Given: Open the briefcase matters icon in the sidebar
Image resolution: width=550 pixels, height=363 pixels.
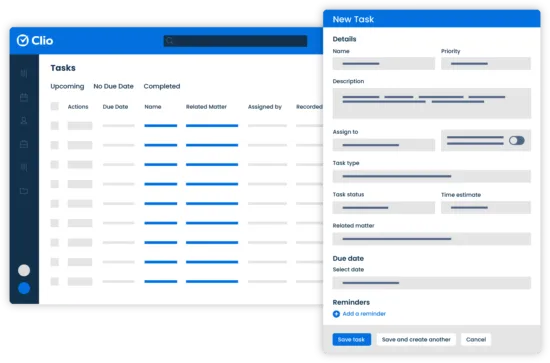Looking at the screenshot, I should click(24, 144).
